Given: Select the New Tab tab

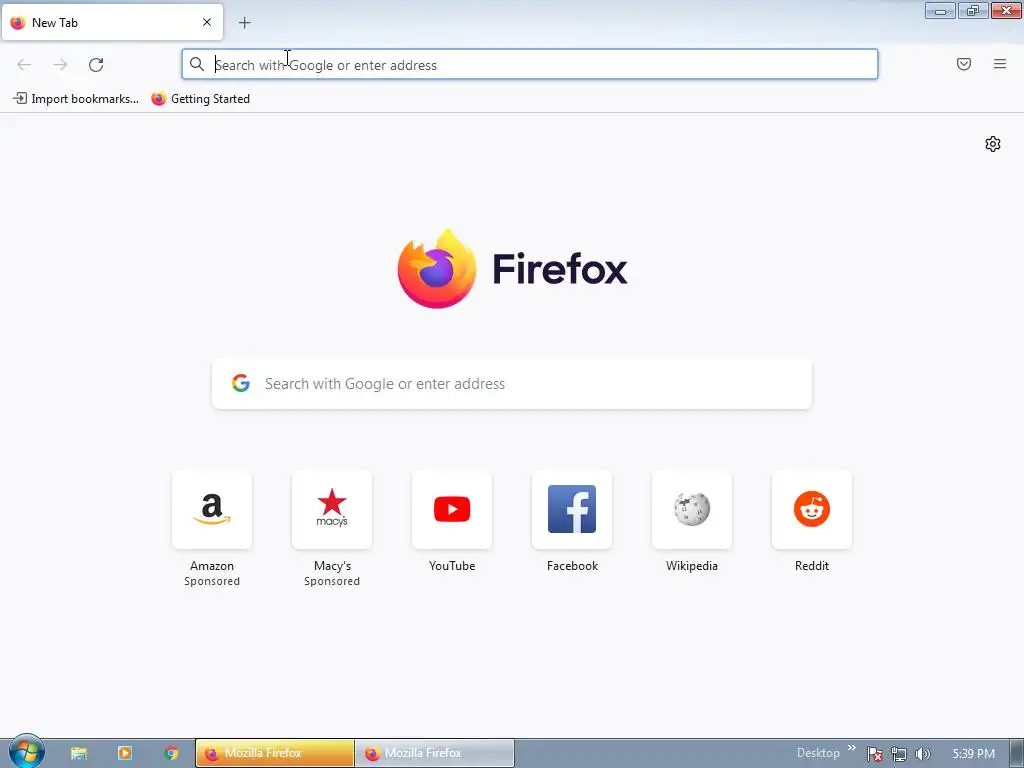Looking at the screenshot, I should 112,22.
